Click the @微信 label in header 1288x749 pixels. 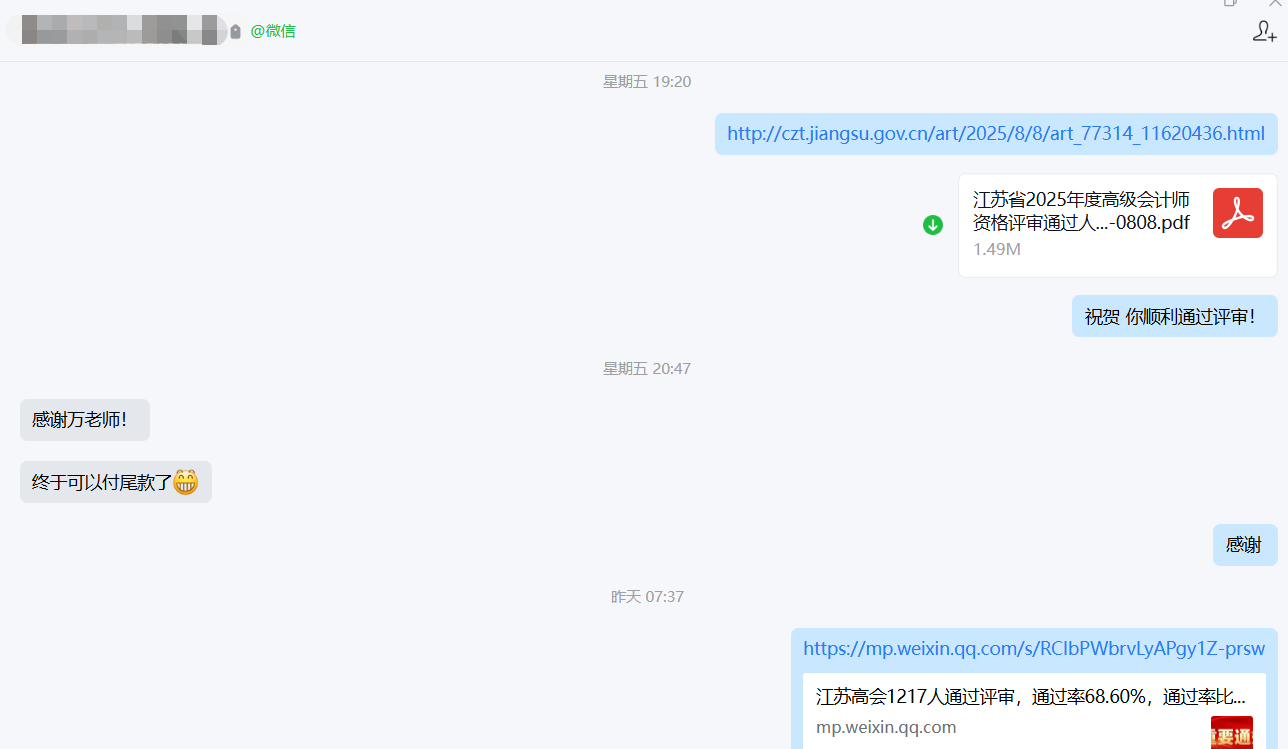(273, 31)
